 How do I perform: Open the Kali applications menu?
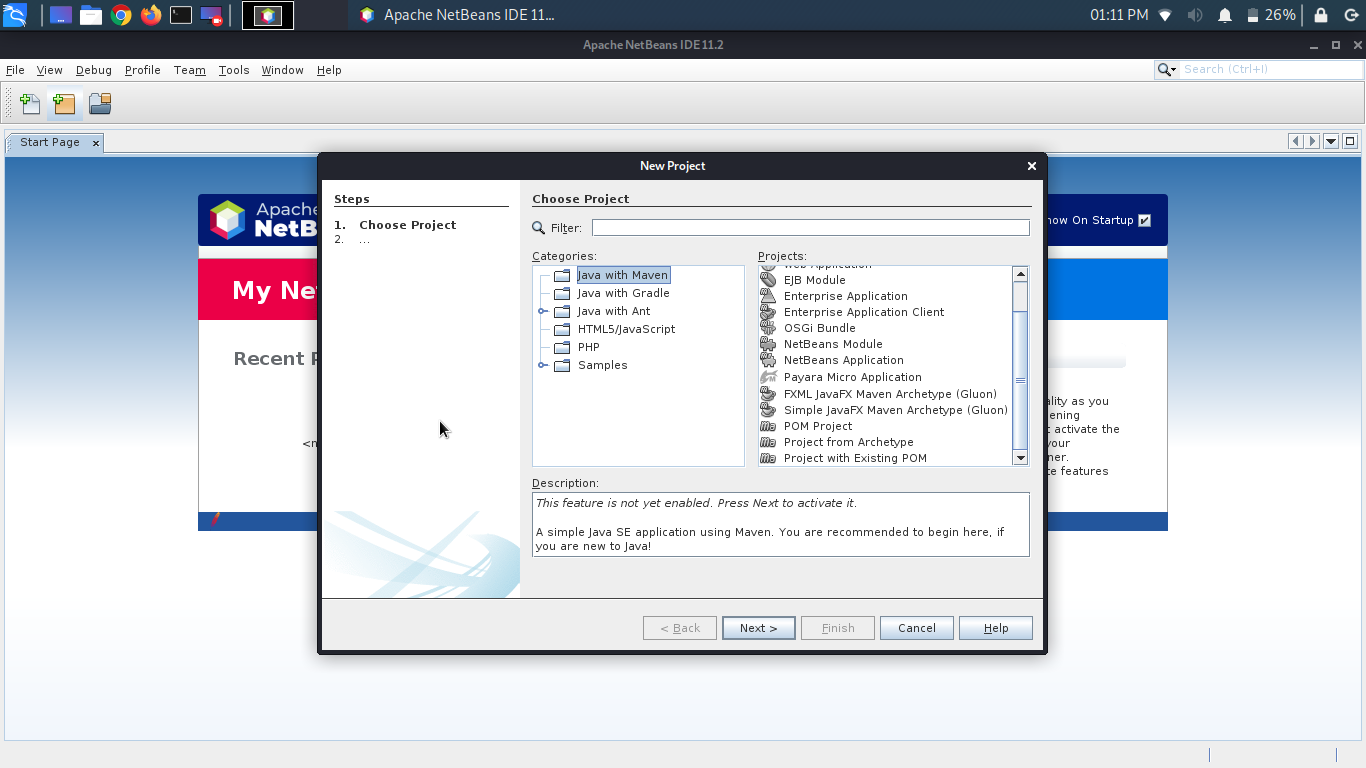click(14, 15)
